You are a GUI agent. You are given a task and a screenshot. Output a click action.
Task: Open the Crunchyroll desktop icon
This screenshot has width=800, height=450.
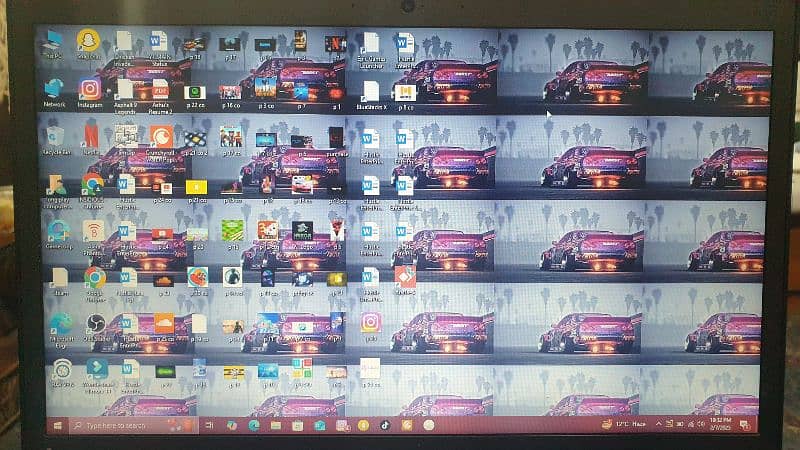pyautogui.click(x=161, y=136)
